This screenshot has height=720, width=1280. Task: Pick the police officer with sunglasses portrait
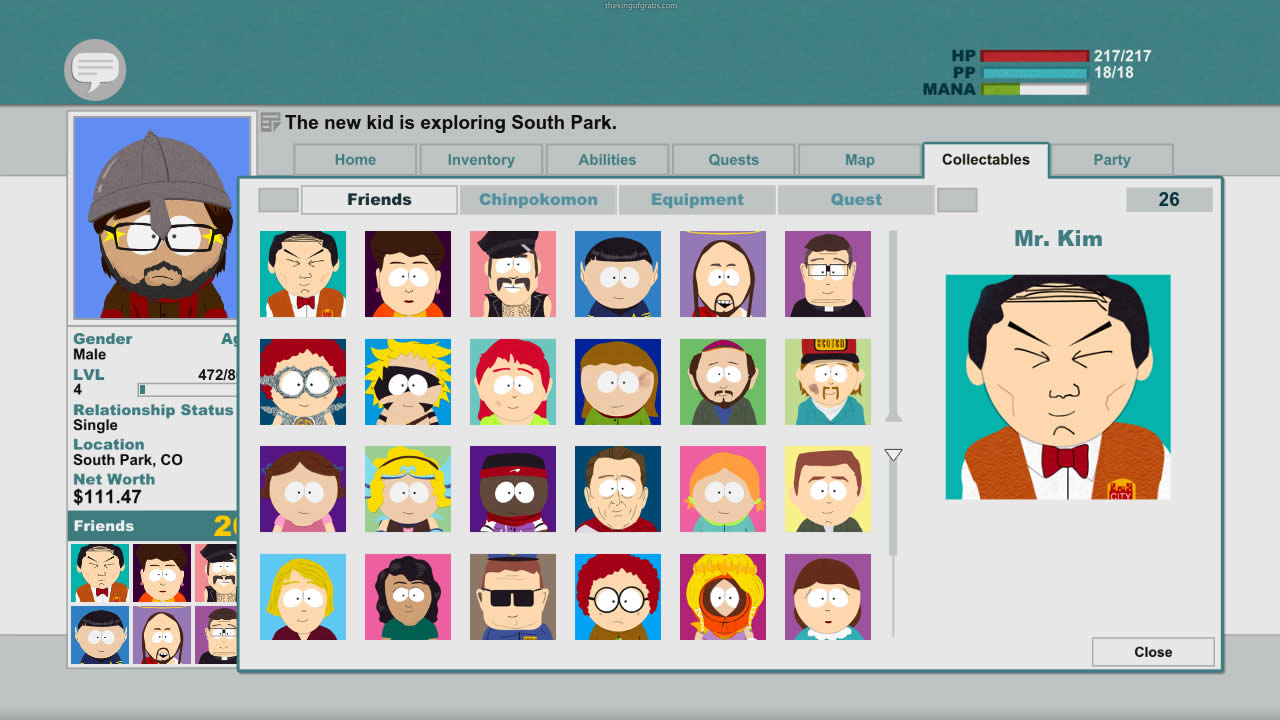[x=513, y=597]
